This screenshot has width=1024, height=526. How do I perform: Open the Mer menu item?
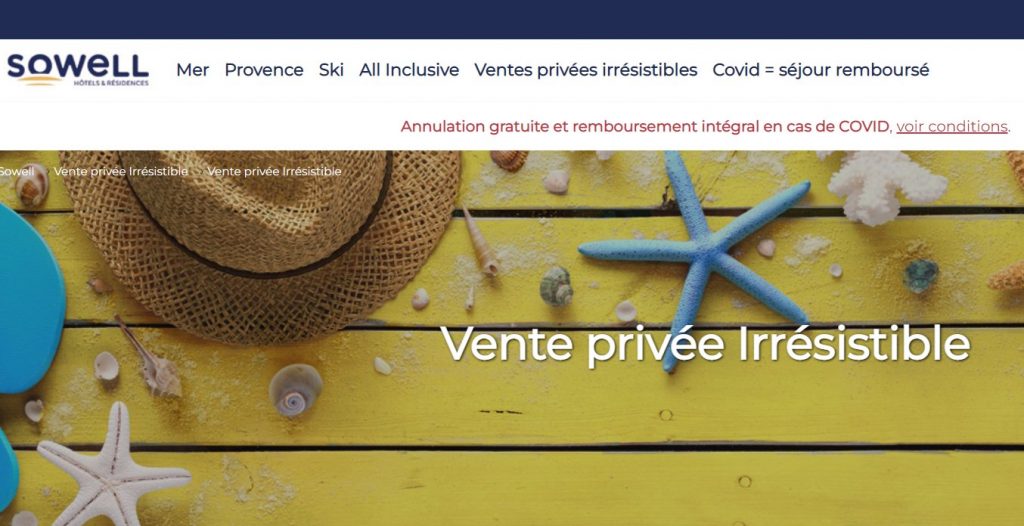(x=193, y=70)
